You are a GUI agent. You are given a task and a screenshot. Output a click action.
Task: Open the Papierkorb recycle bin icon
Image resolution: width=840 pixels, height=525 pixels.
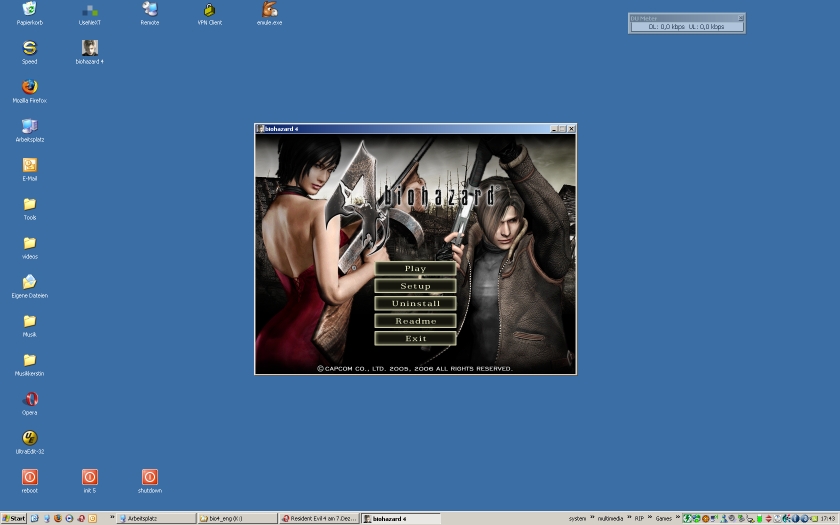click(29, 13)
